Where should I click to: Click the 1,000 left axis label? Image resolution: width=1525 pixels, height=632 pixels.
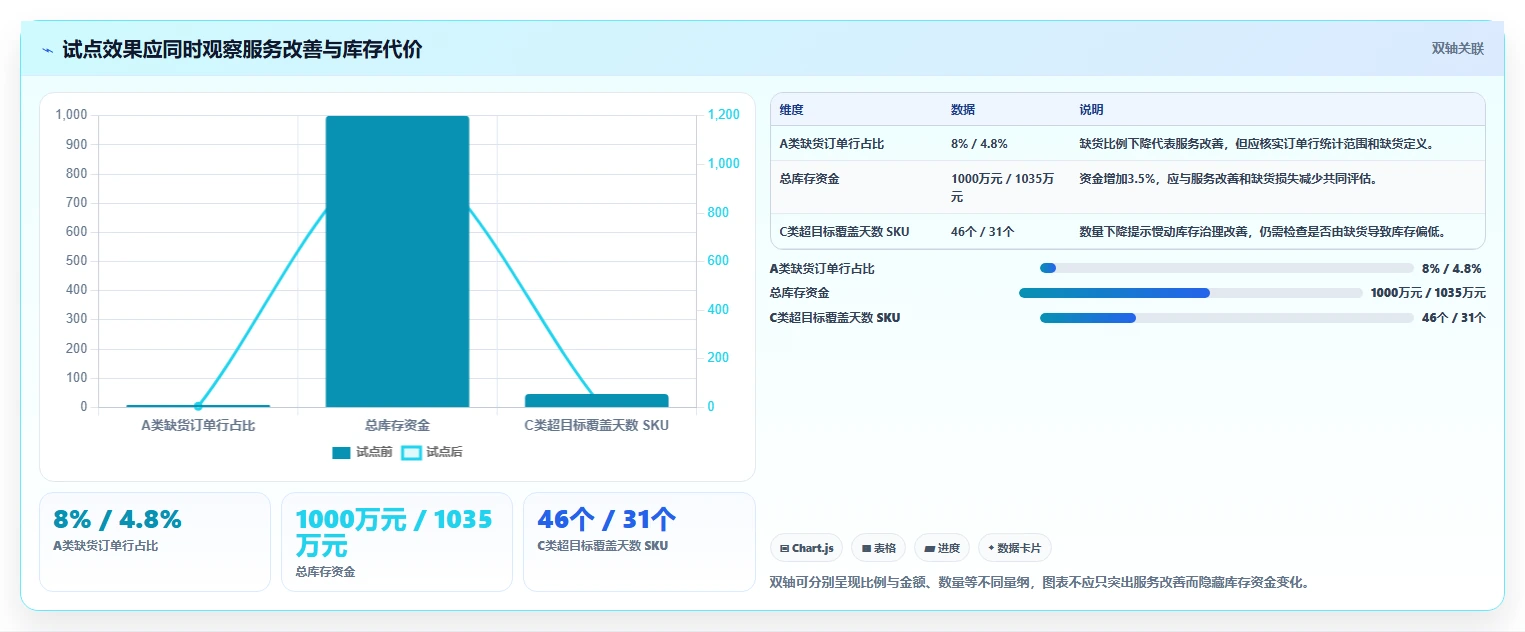click(72, 115)
